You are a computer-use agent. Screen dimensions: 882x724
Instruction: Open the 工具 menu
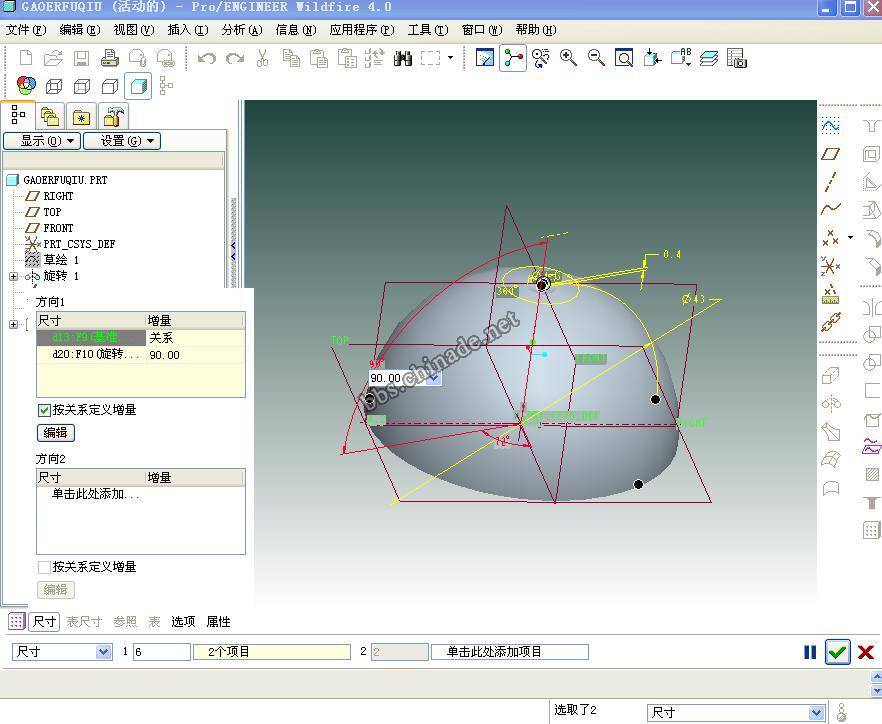point(428,30)
